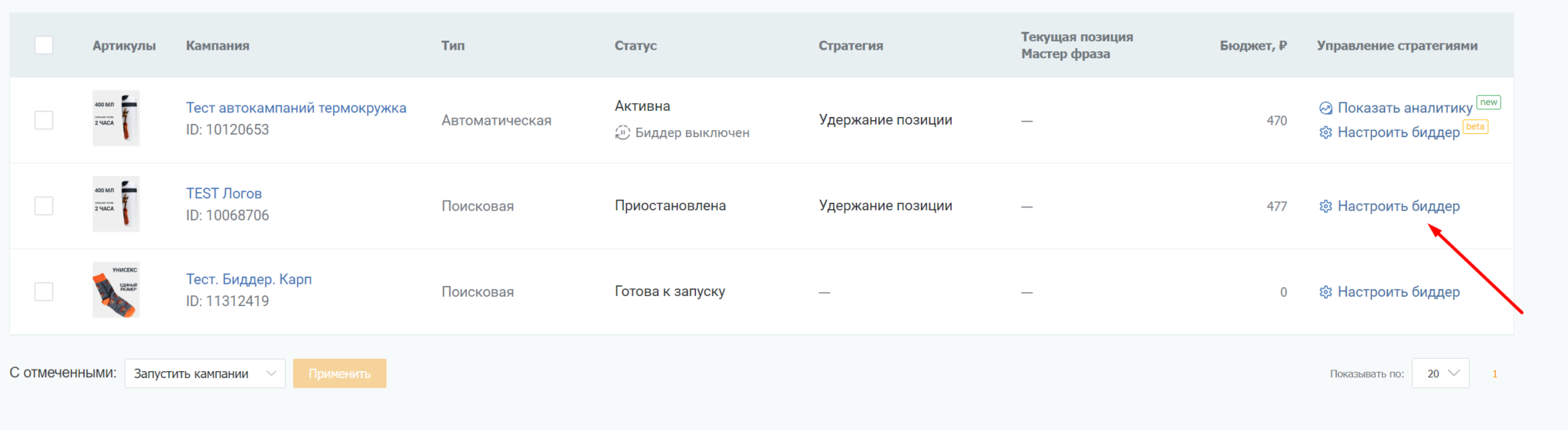Click the paused bidder icon near Биддер выключен

click(622, 133)
